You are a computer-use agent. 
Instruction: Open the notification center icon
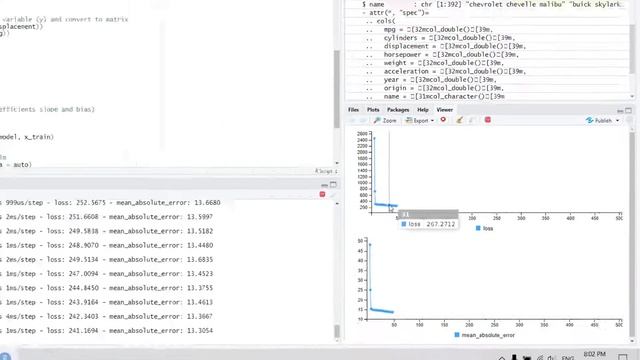click(622, 357)
